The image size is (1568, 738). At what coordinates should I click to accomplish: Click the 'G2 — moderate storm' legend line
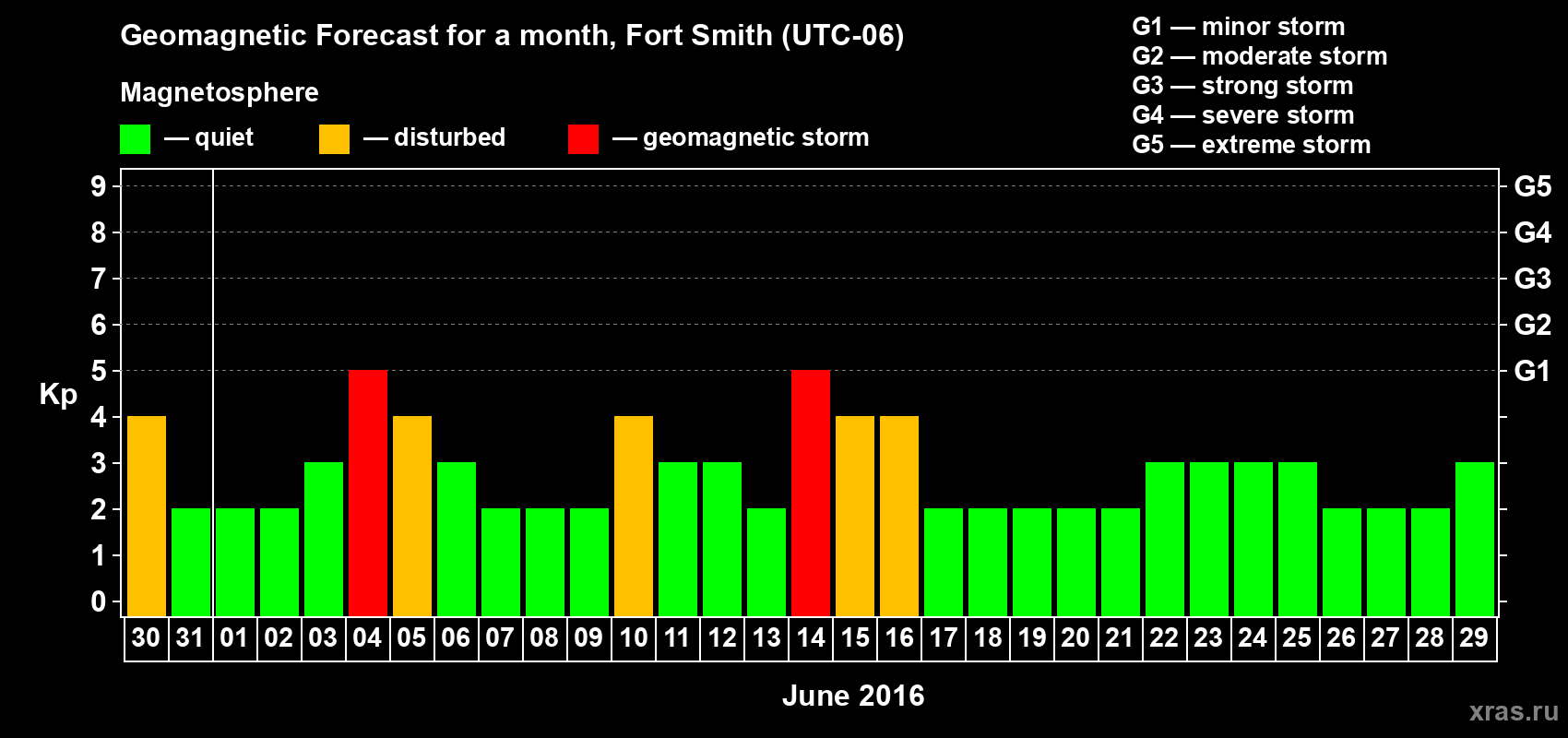coord(1260,56)
